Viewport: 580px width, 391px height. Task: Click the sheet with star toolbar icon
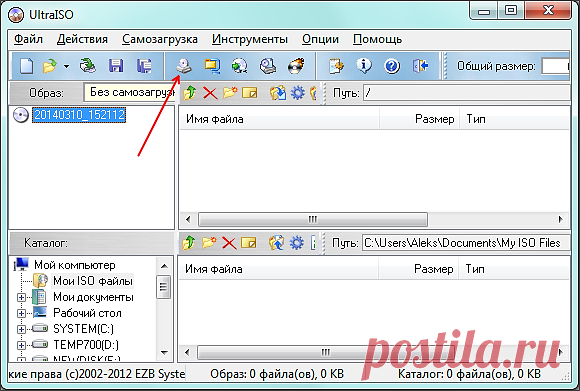(x=336, y=66)
